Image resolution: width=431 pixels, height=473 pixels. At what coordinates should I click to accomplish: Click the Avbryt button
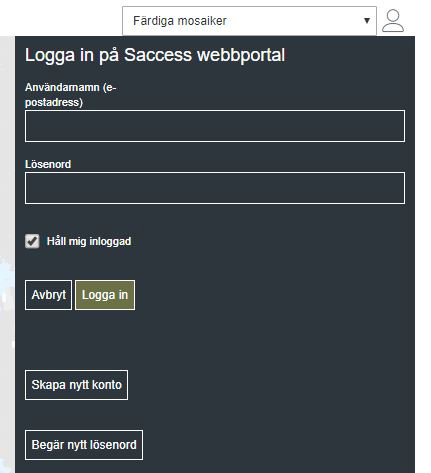[x=48, y=295]
